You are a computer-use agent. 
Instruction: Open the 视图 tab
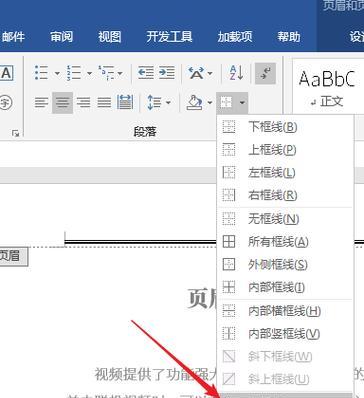[110, 36]
